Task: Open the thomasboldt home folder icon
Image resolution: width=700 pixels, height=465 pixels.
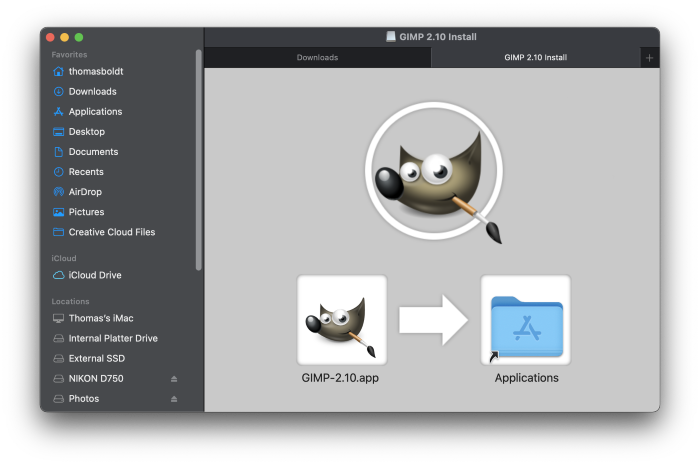Action: click(x=58, y=71)
